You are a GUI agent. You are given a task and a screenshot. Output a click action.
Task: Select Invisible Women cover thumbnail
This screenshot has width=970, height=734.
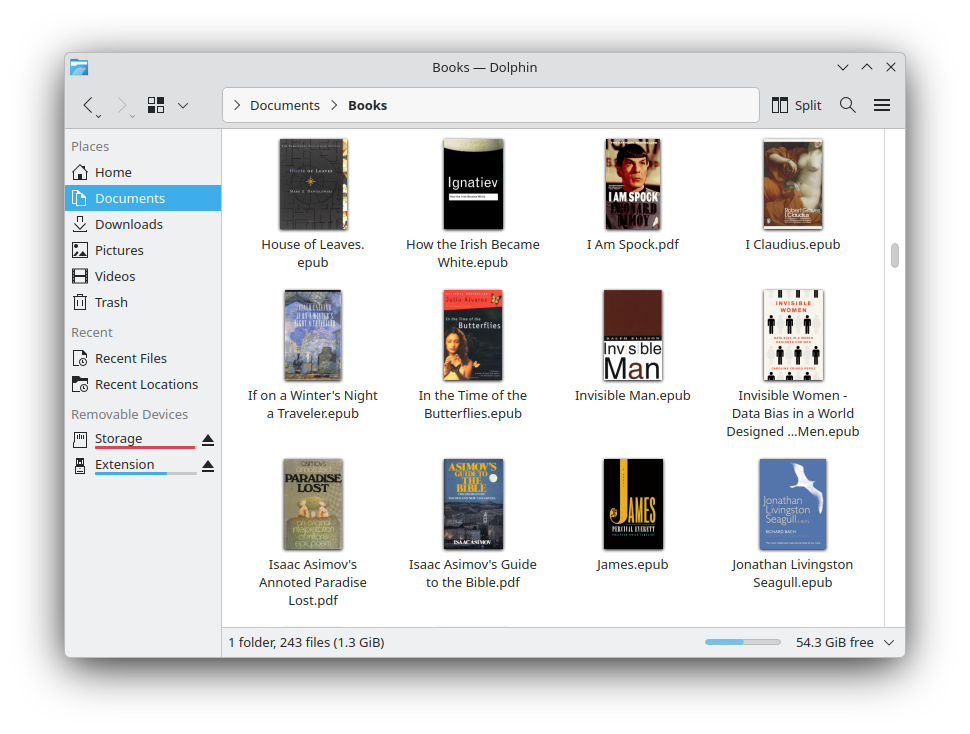click(793, 335)
